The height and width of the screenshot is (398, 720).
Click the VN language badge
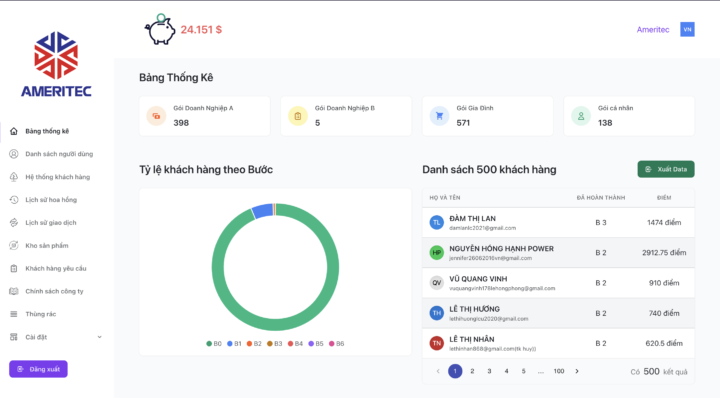tap(687, 29)
